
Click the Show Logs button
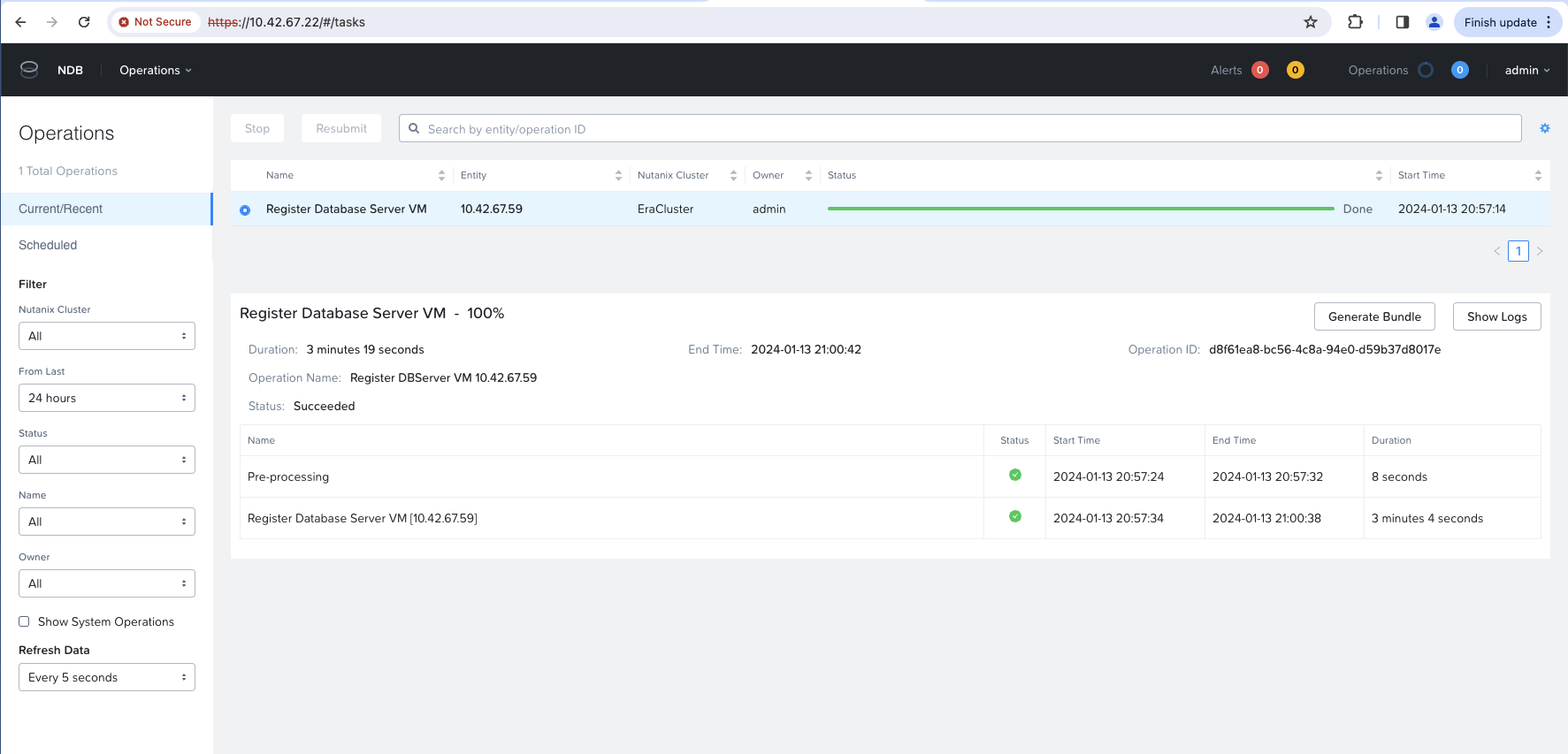(1496, 316)
